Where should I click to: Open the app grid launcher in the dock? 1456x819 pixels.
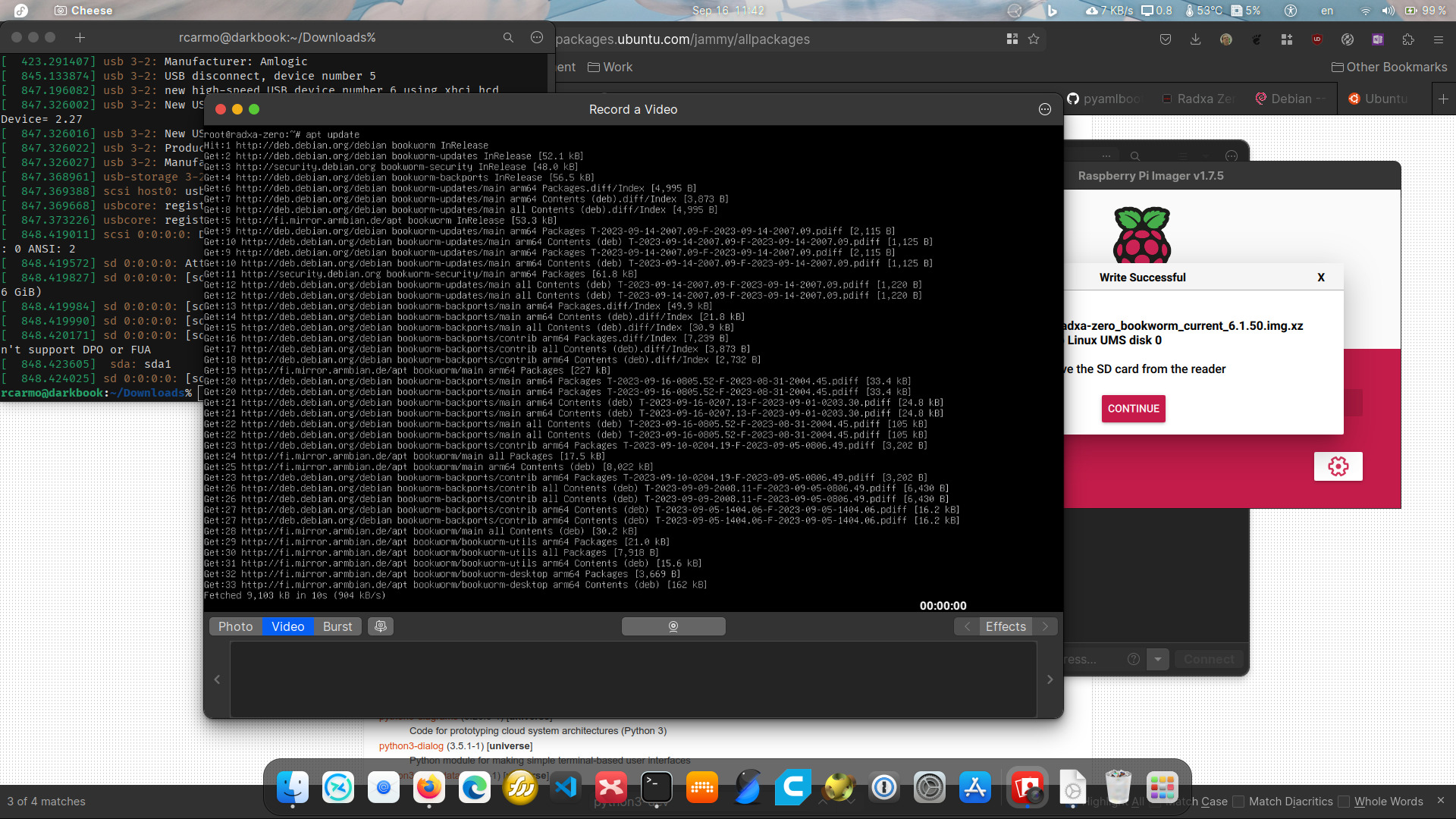pos(1162,788)
